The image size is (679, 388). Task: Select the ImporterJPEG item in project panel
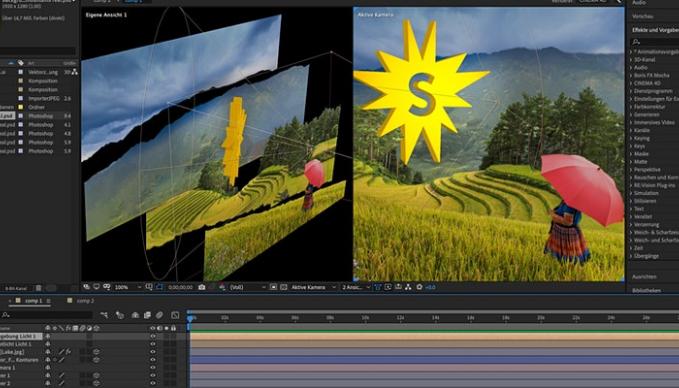tap(44, 98)
